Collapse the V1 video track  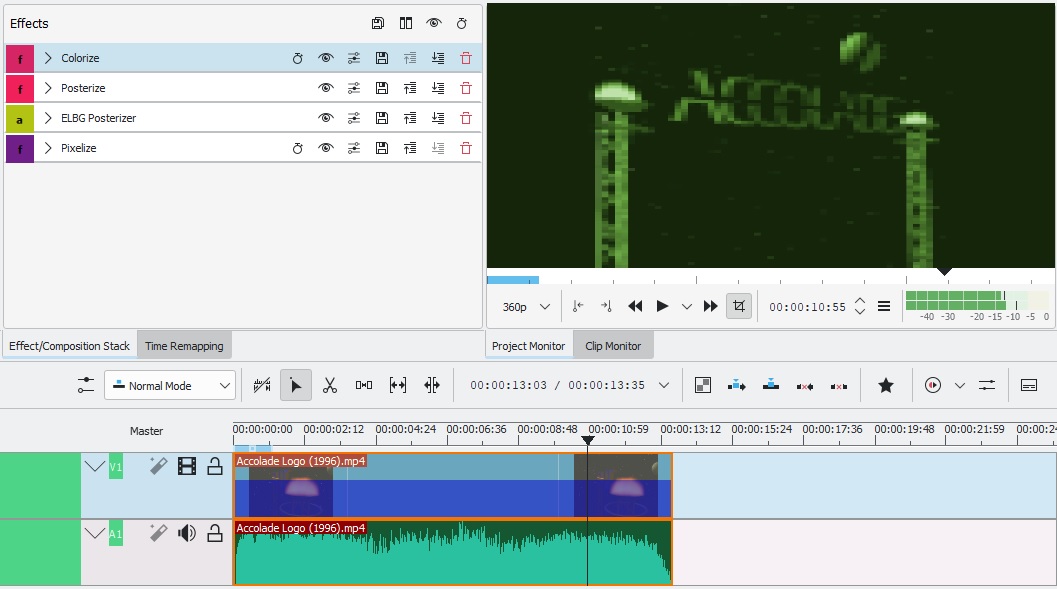coord(94,466)
